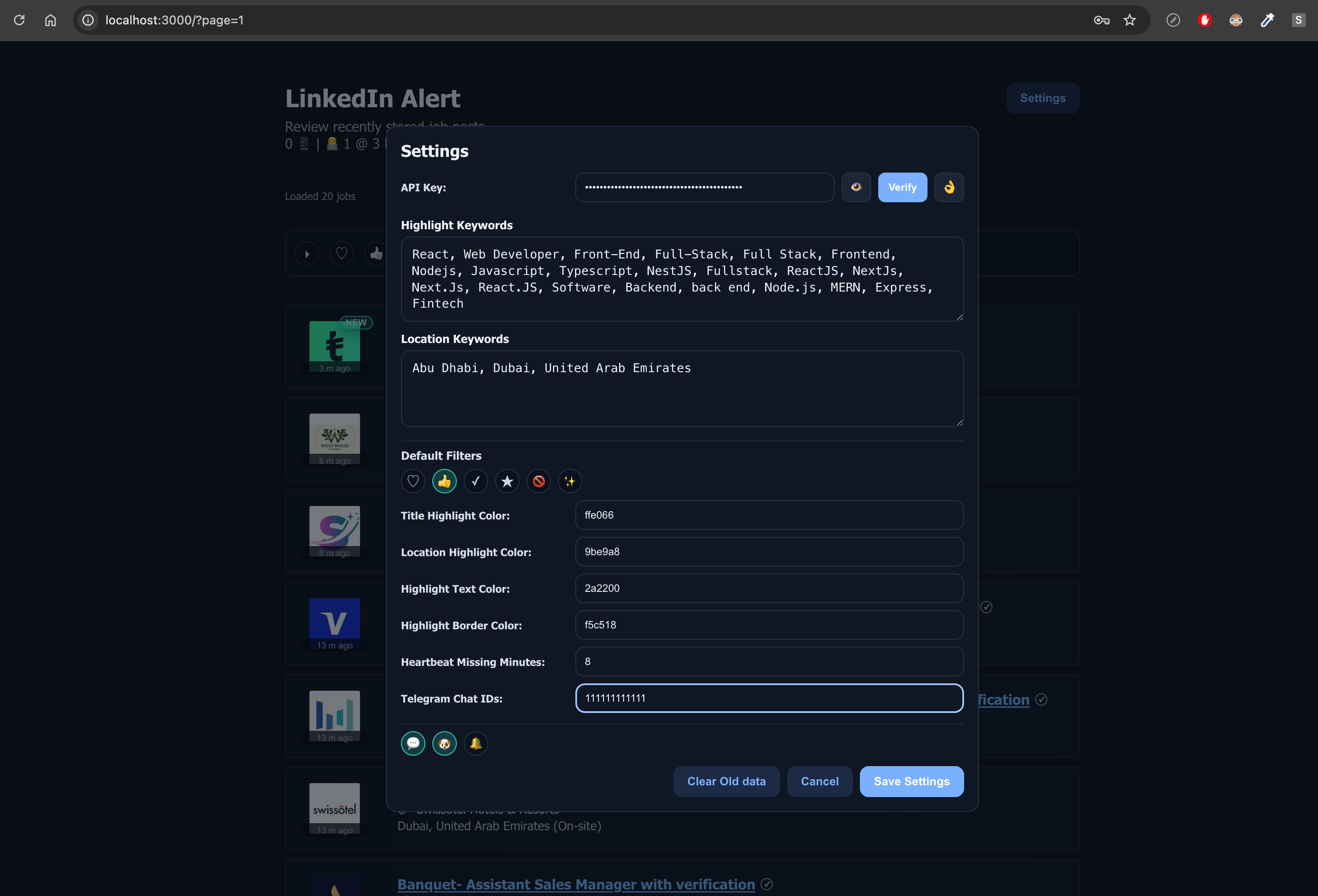
Task: Expand the play arrow control in the job list
Action: (307, 254)
